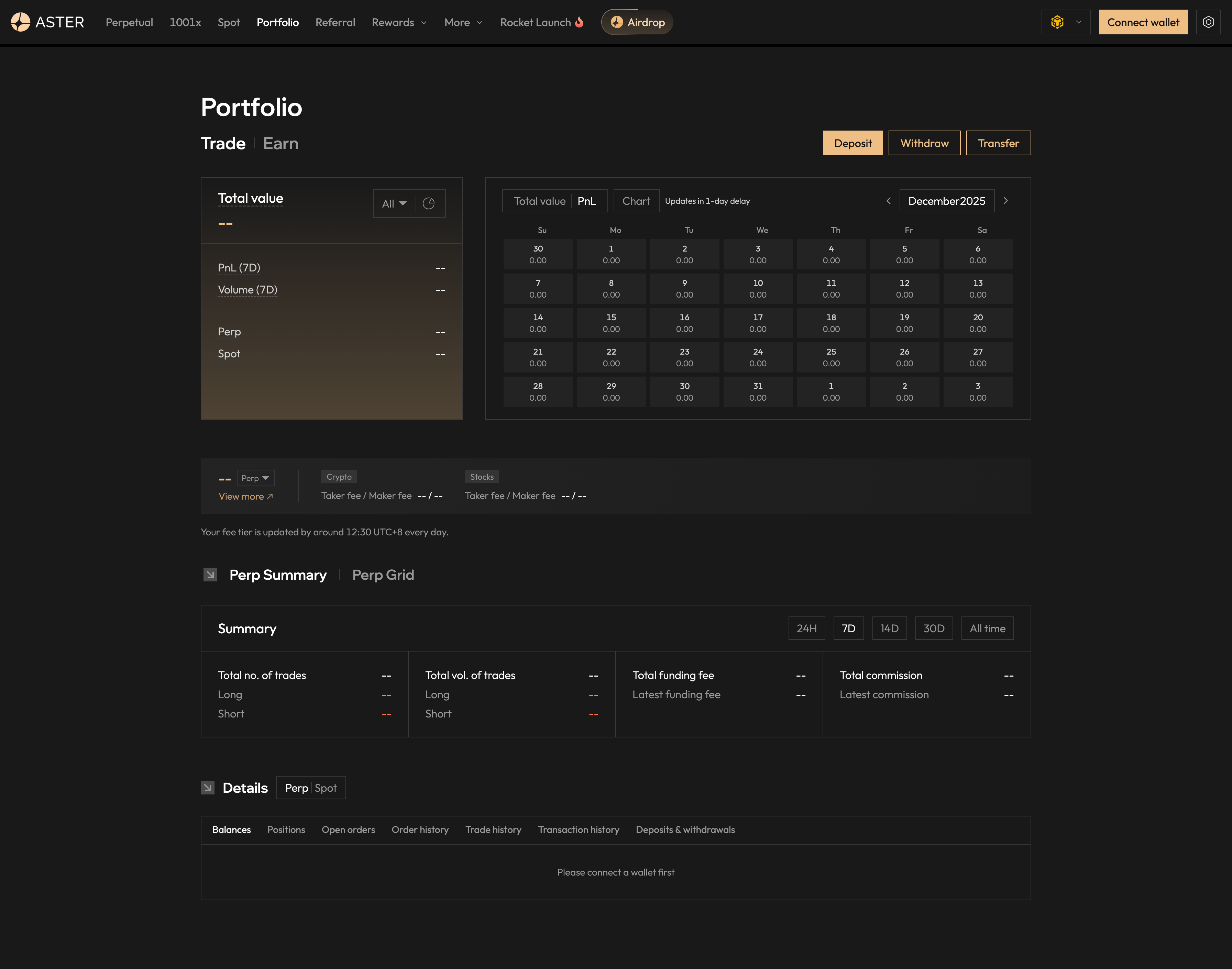The width and height of the screenshot is (1232, 969).
Task: Click the Deposit button
Action: 852,143
